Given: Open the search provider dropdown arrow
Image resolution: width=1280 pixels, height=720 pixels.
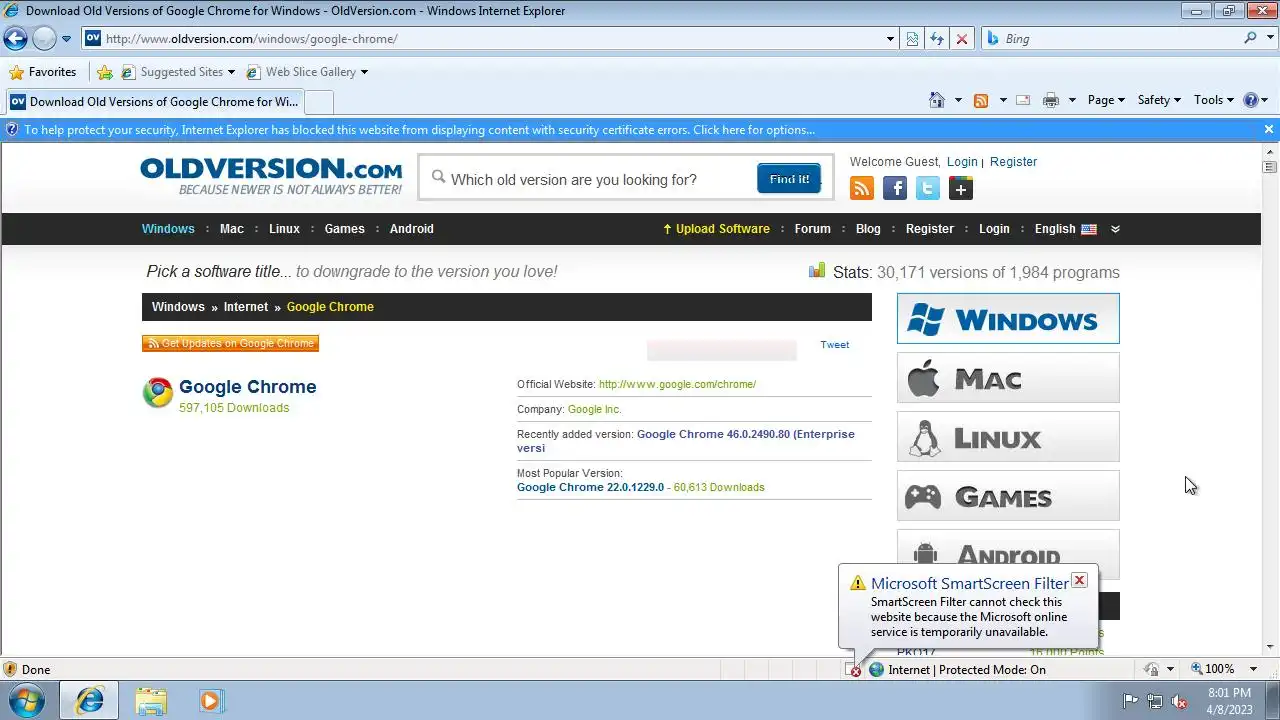Looking at the screenshot, I should pos(1270,39).
